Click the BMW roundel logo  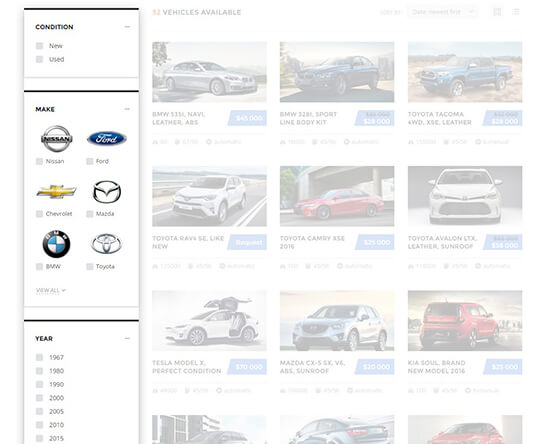56,244
